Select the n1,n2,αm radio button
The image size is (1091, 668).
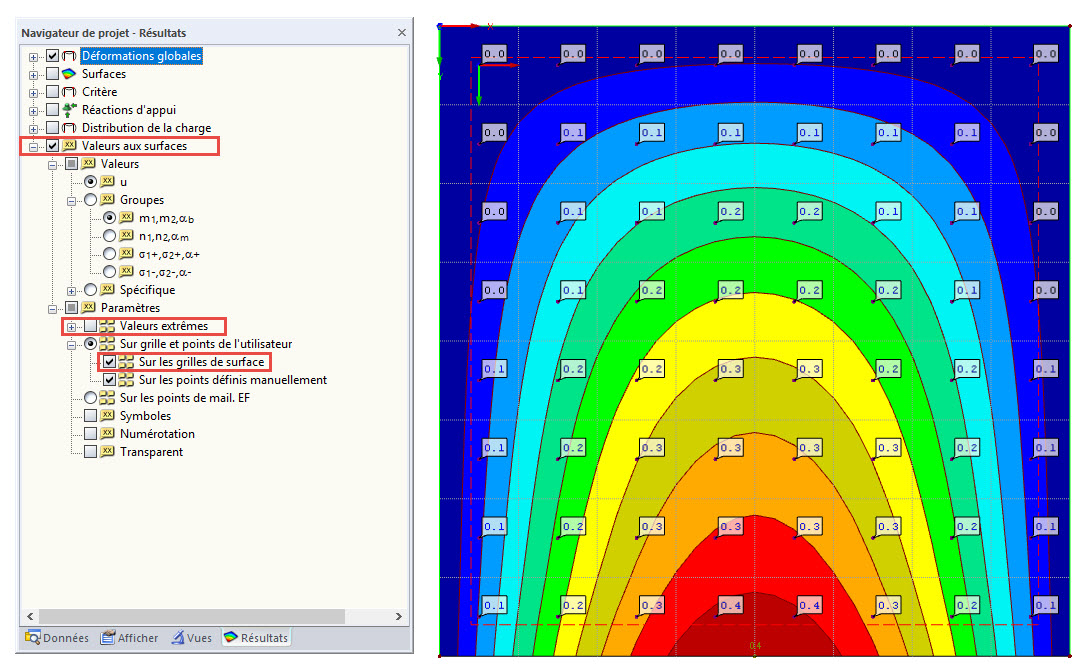click(109, 236)
